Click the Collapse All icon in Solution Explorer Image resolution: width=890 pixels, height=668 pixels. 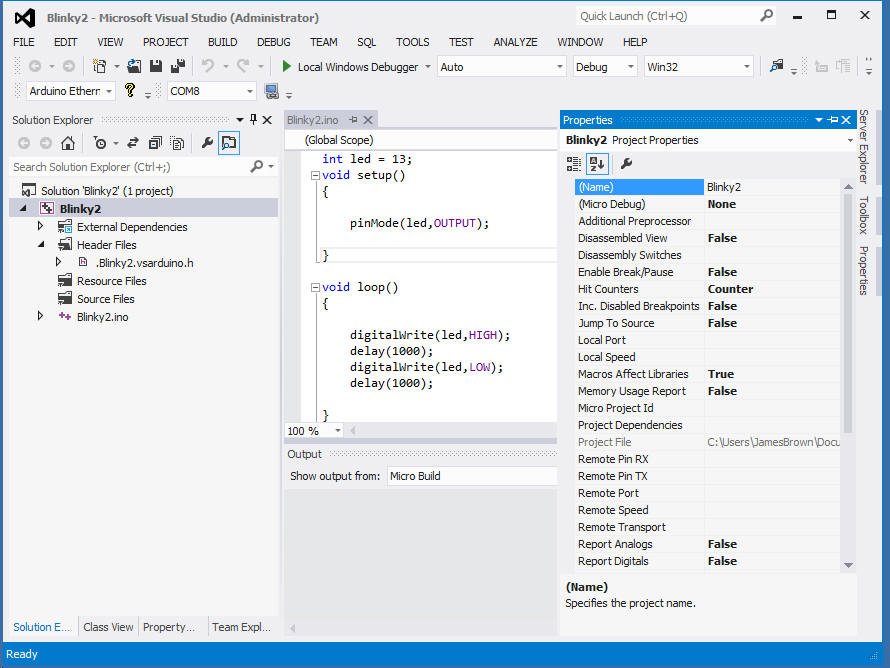click(x=155, y=143)
